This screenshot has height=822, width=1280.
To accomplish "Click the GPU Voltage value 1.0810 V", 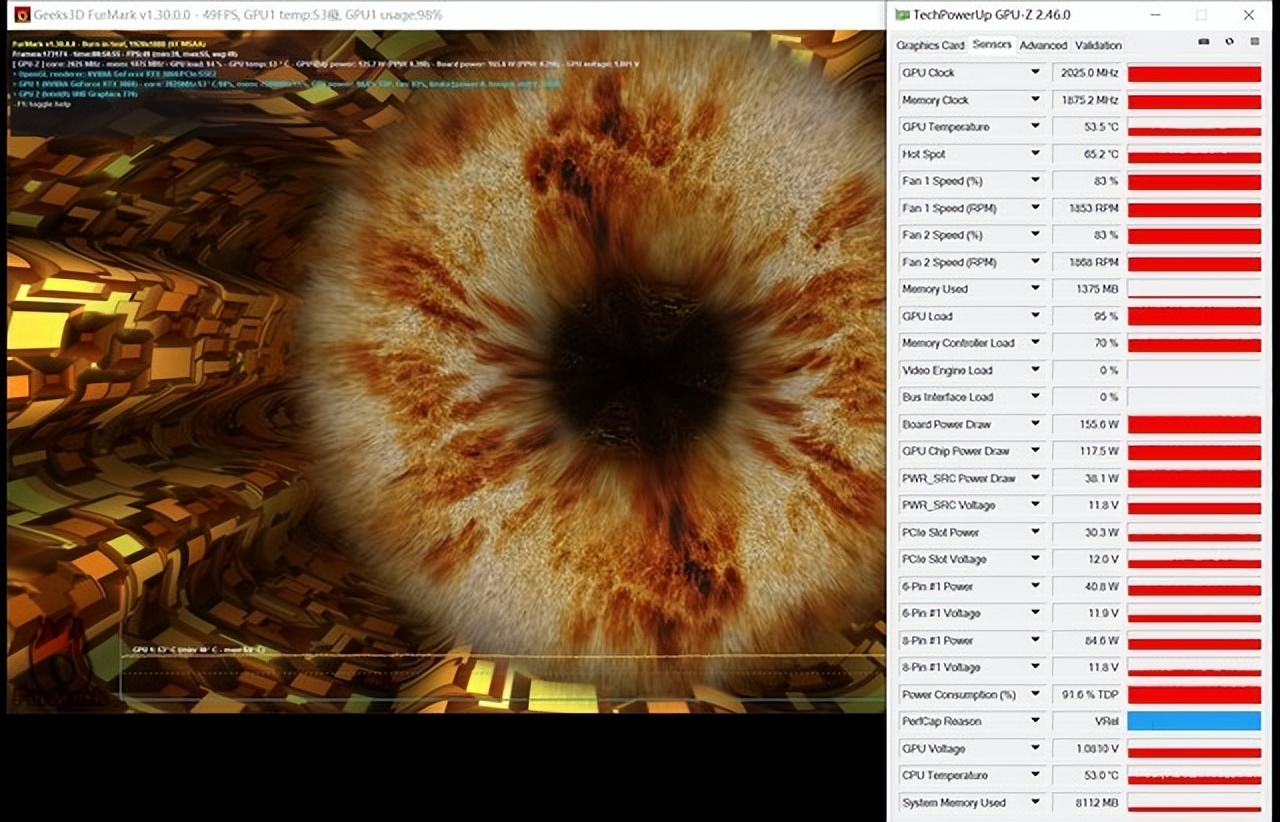I will (1087, 748).
